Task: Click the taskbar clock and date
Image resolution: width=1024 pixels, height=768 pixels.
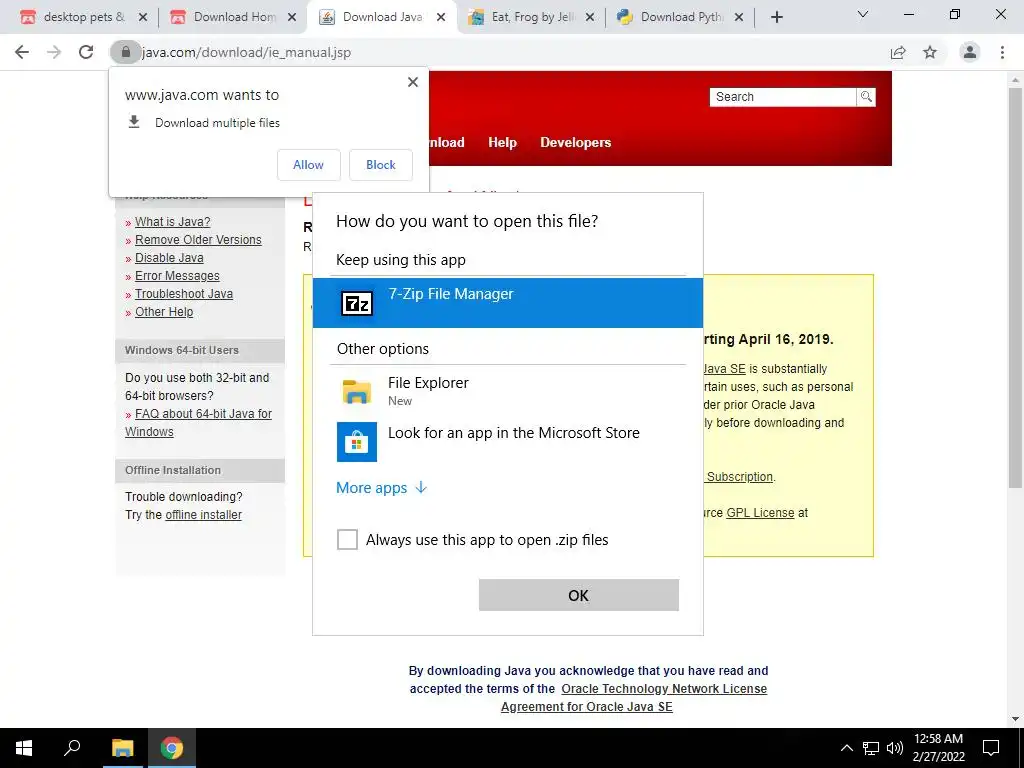Action: 938,748
